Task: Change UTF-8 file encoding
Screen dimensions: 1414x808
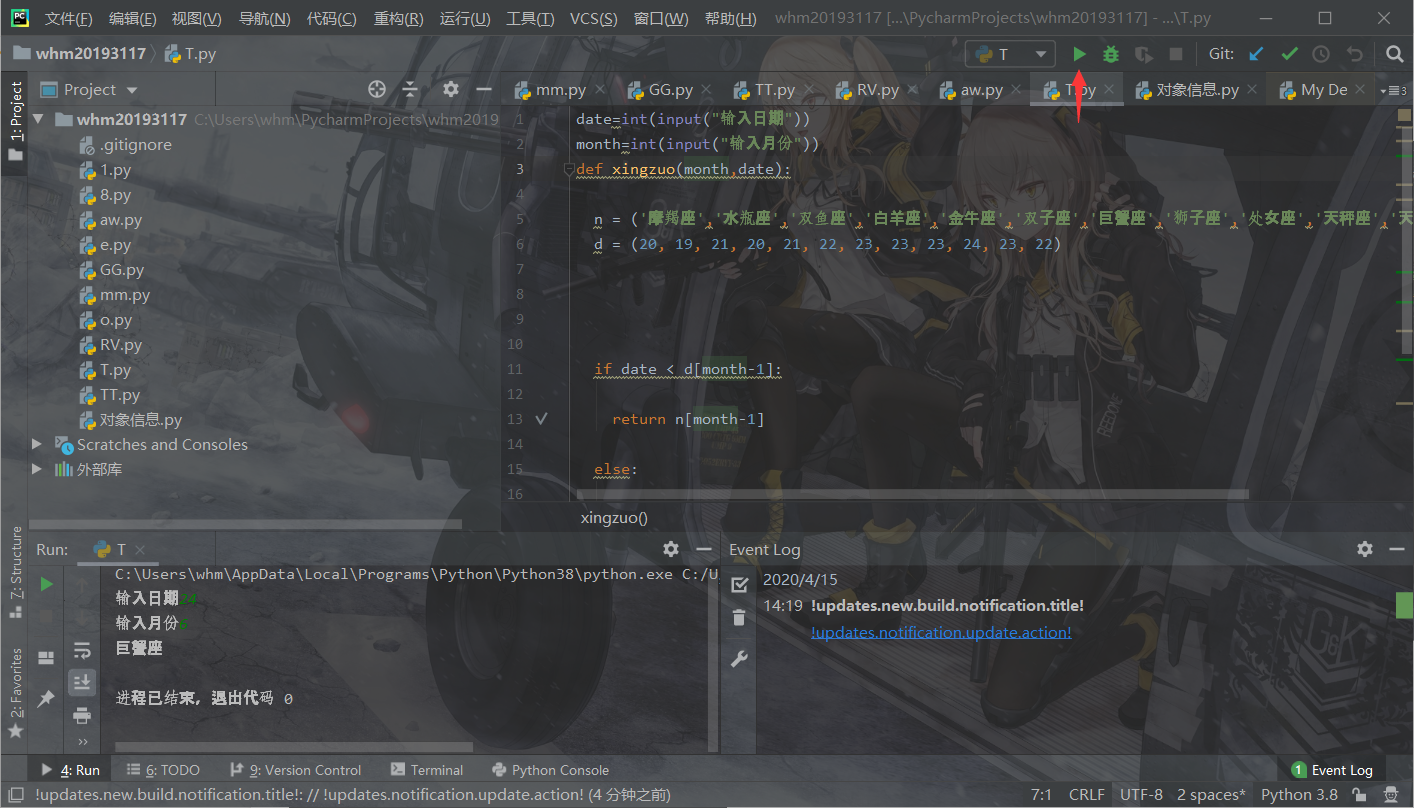Action: (1141, 795)
